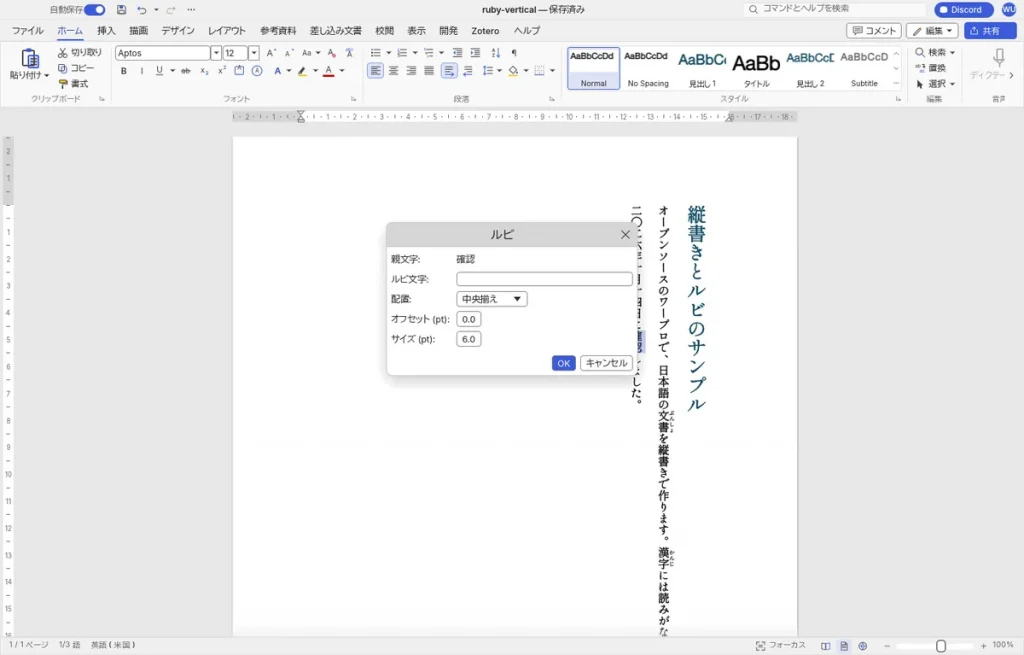
Task: Decrease font size with smaller A icon
Action: point(289,53)
